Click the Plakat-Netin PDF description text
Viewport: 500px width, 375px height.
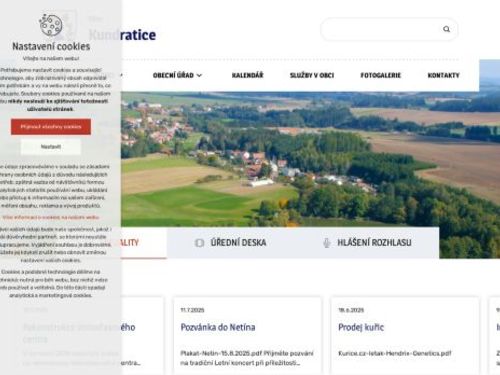click(x=247, y=358)
